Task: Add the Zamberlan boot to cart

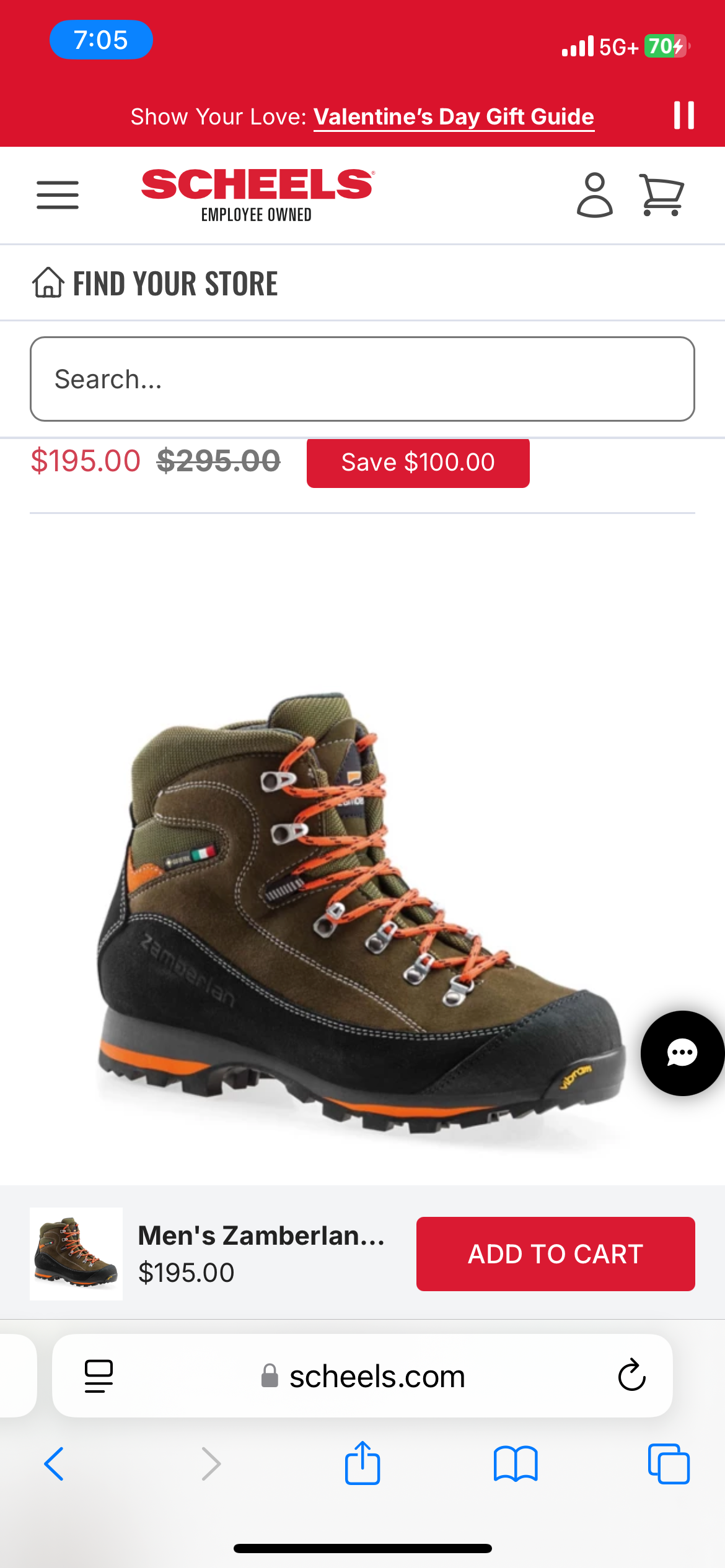Action: click(x=556, y=1254)
